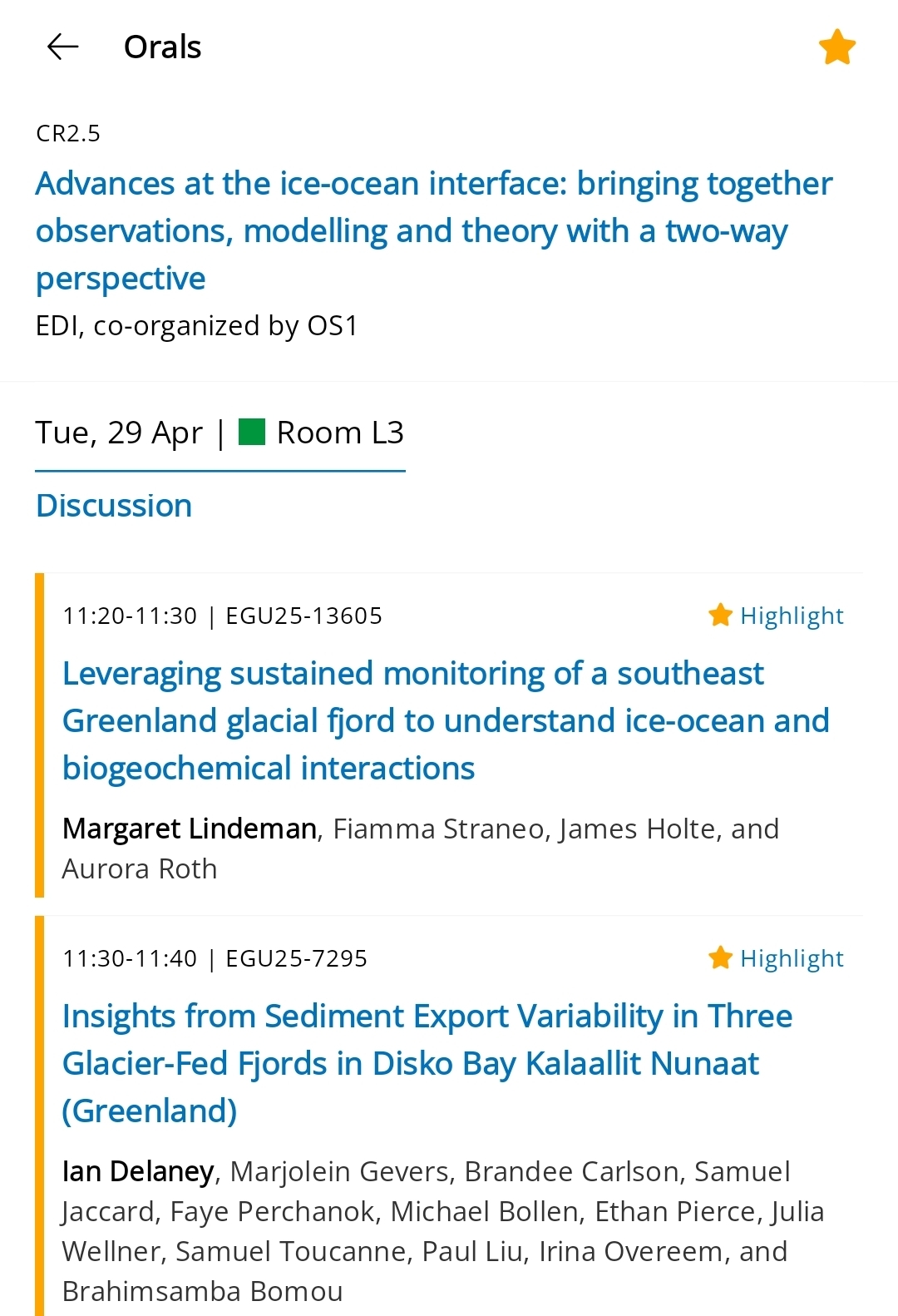Select the Tue, 29 Apr Room L3 tab
Screen dimensions: 898x1316
coord(220,433)
